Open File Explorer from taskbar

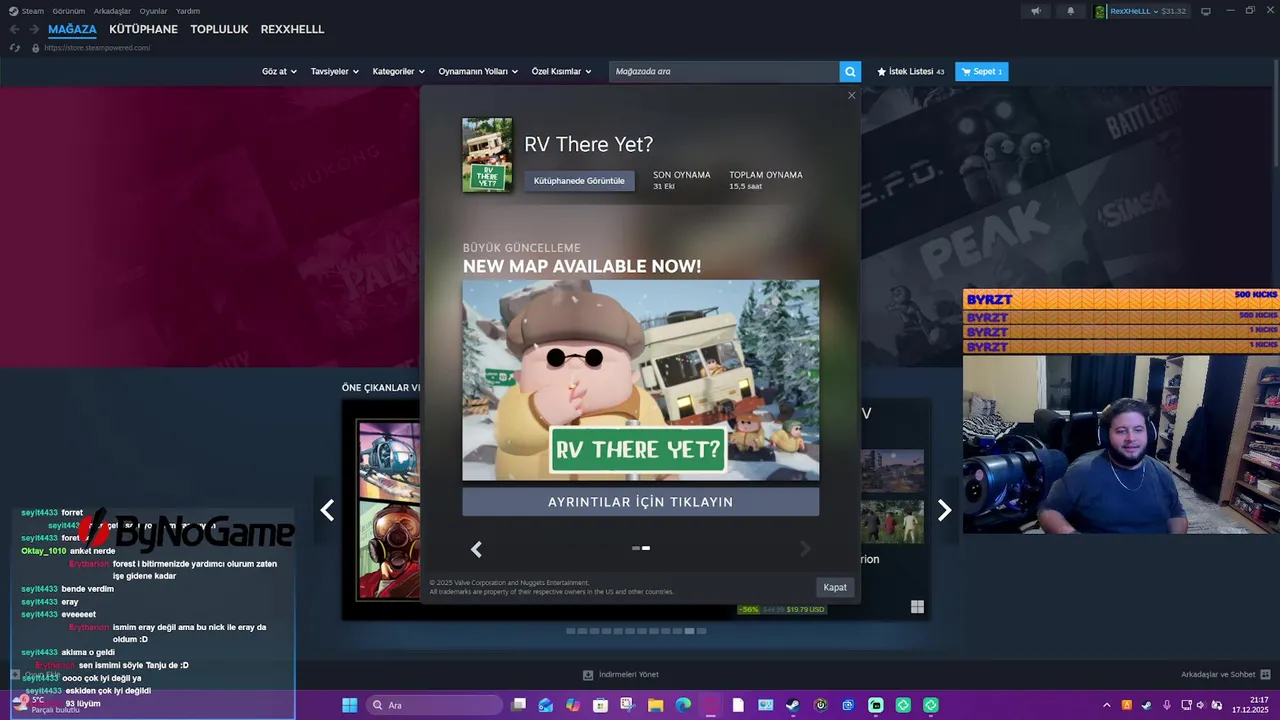pos(655,705)
